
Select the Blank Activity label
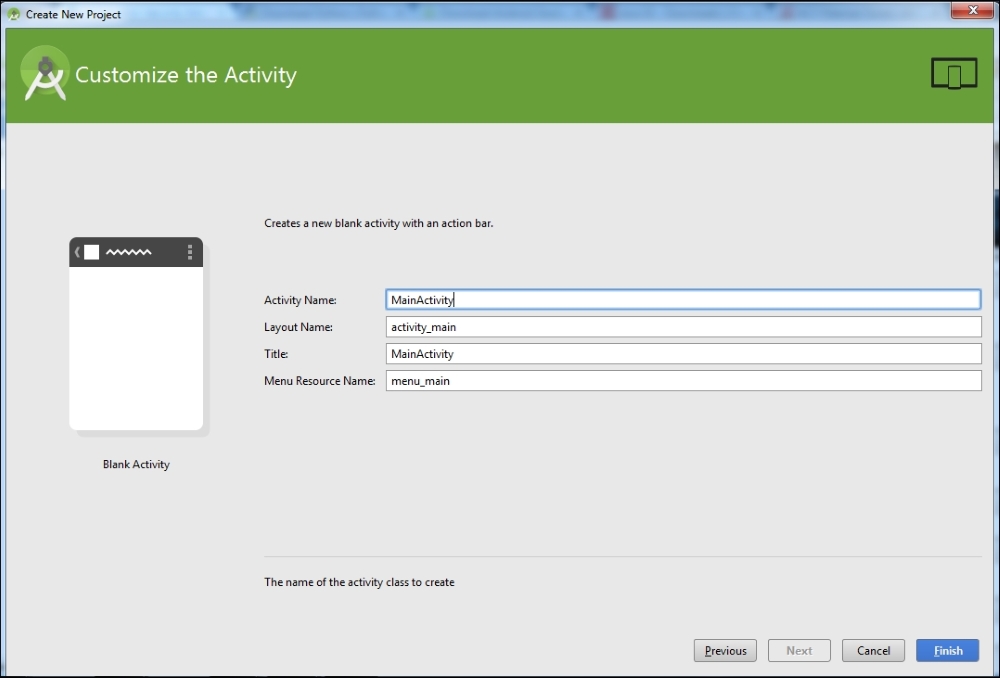pyautogui.click(x=135, y=464)
